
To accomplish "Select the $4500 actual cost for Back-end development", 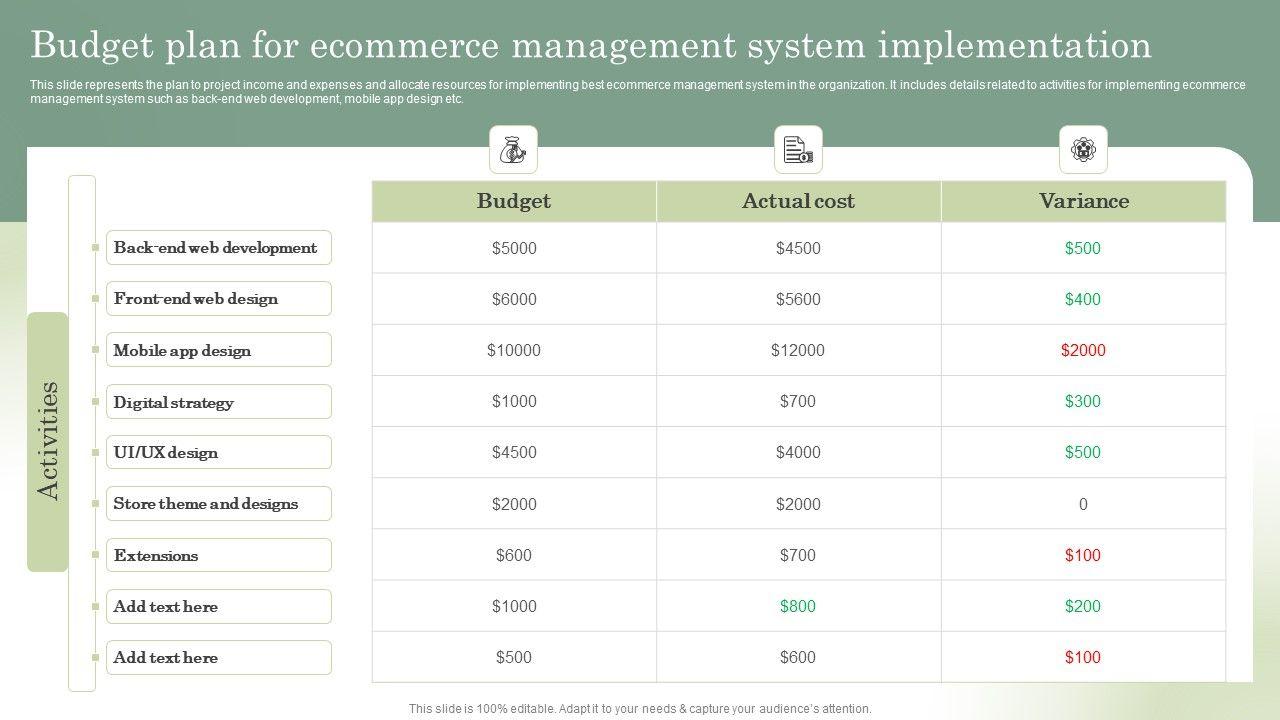I will tap(798, 248).
